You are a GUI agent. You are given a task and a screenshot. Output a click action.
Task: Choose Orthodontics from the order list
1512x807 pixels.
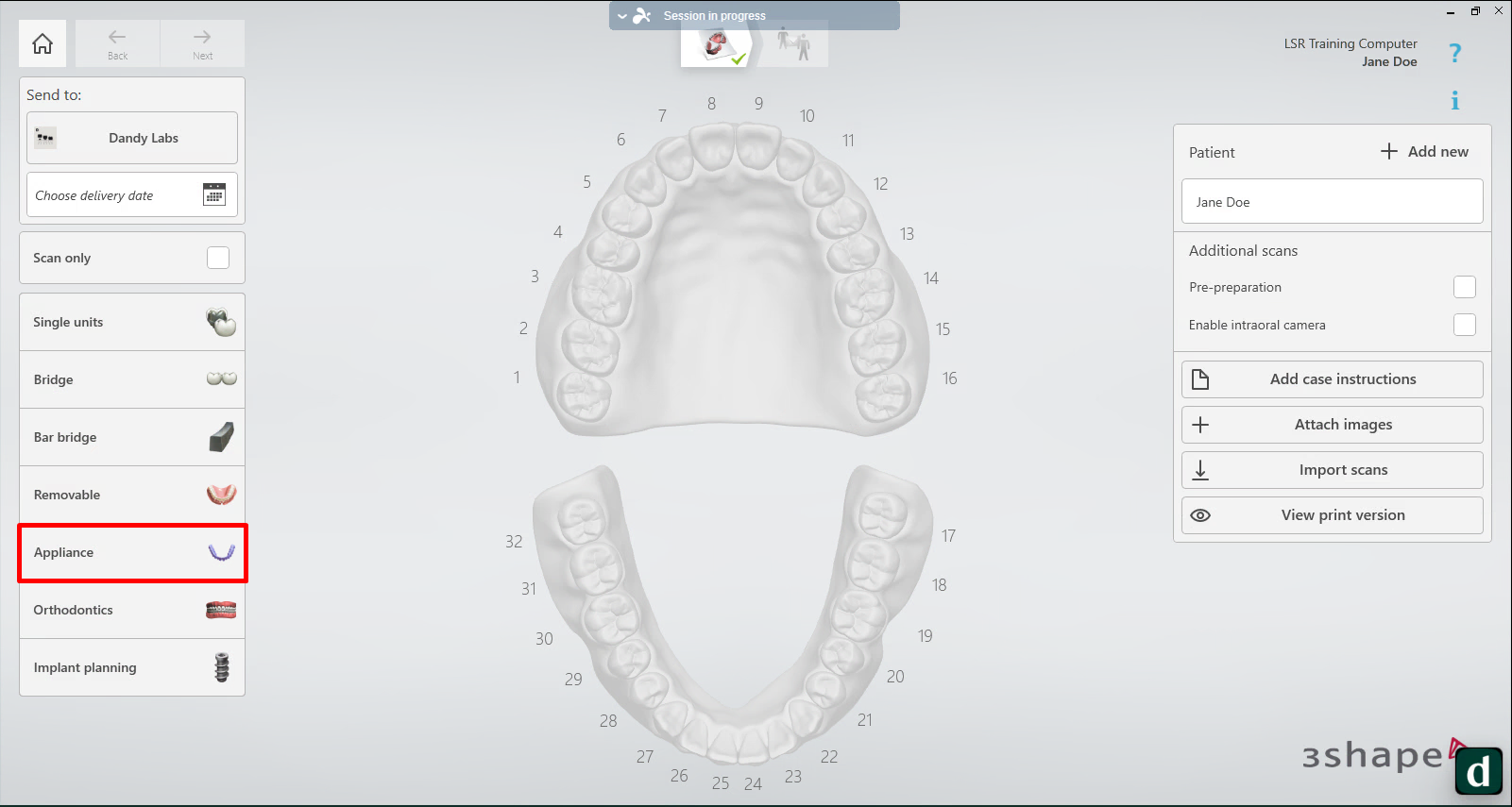coord(132,610)
